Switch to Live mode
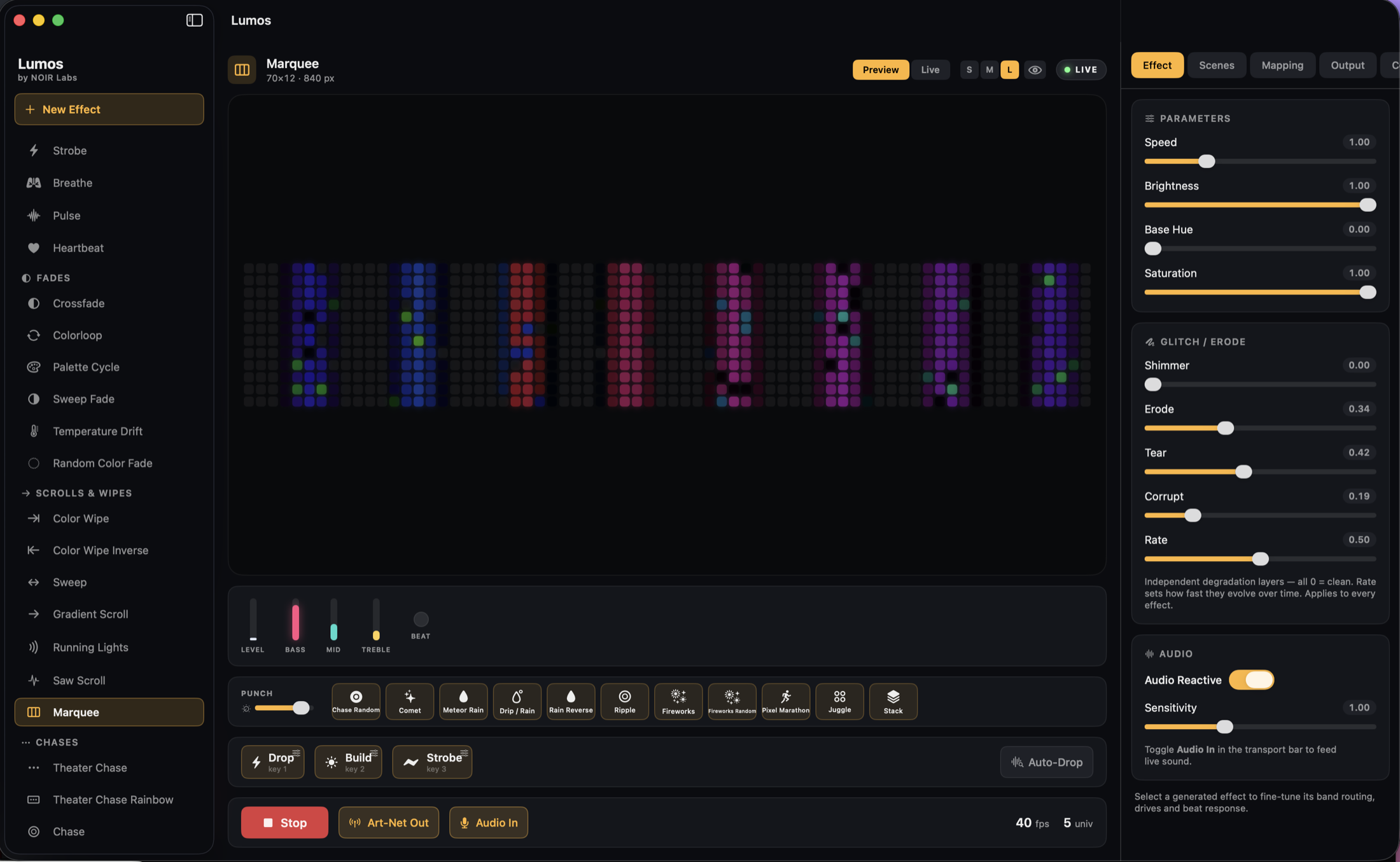 pos(930,69)
